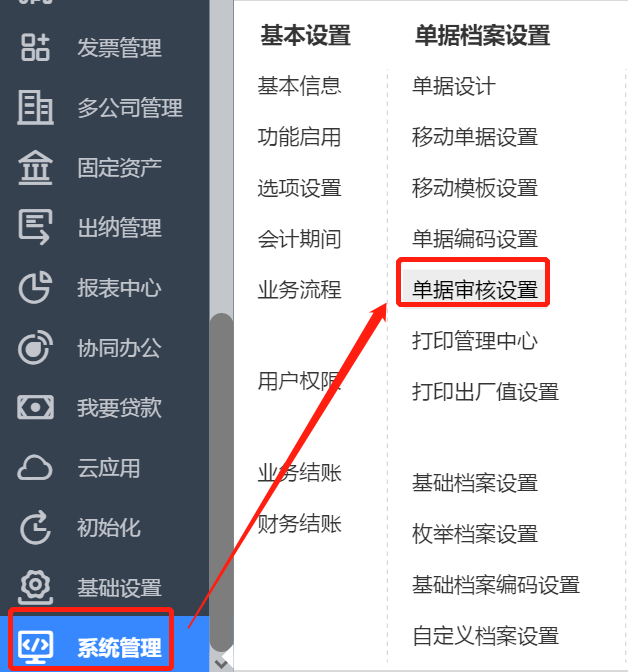Viewport: 628px width, 672px height.
Task: Click the 协同办公 circular icon
Action: click(35, 348)
